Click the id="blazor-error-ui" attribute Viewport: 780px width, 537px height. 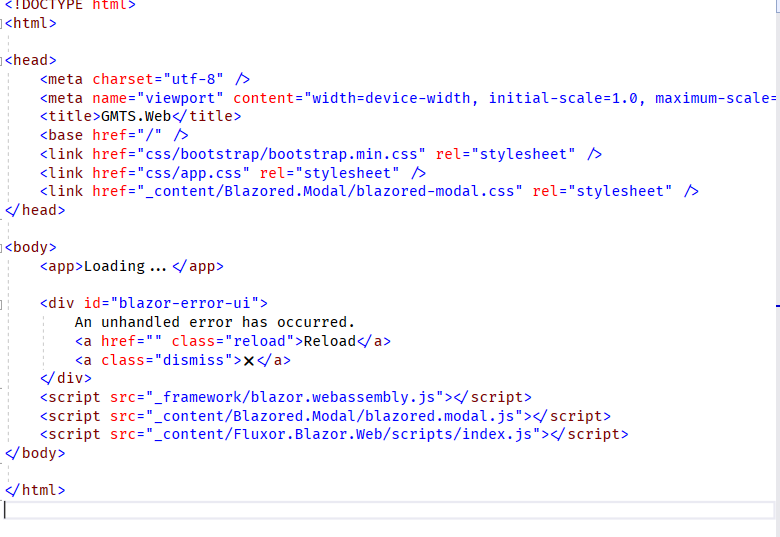(172, 303)
